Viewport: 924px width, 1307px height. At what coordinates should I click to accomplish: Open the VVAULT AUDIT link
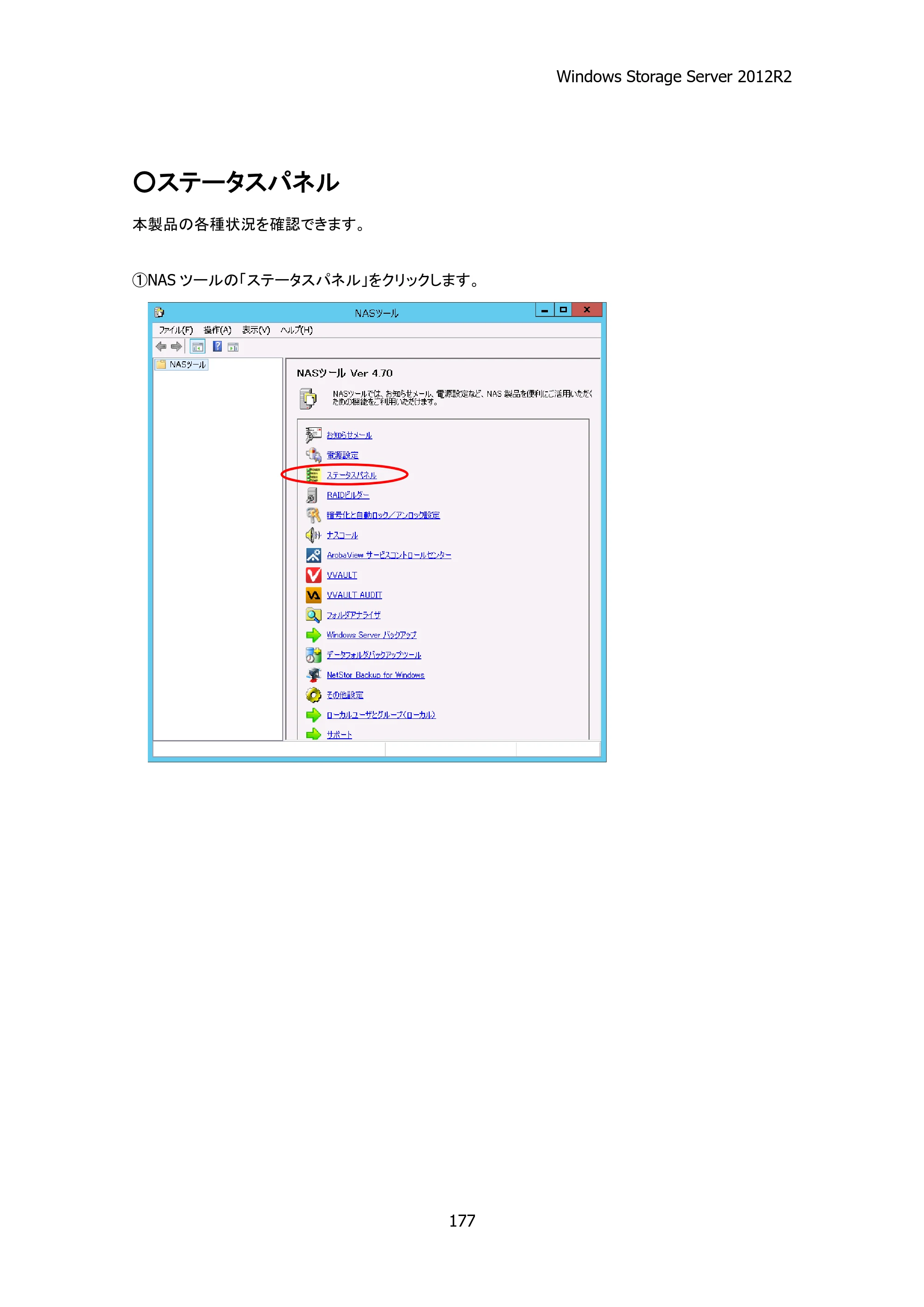click(354, 595)
